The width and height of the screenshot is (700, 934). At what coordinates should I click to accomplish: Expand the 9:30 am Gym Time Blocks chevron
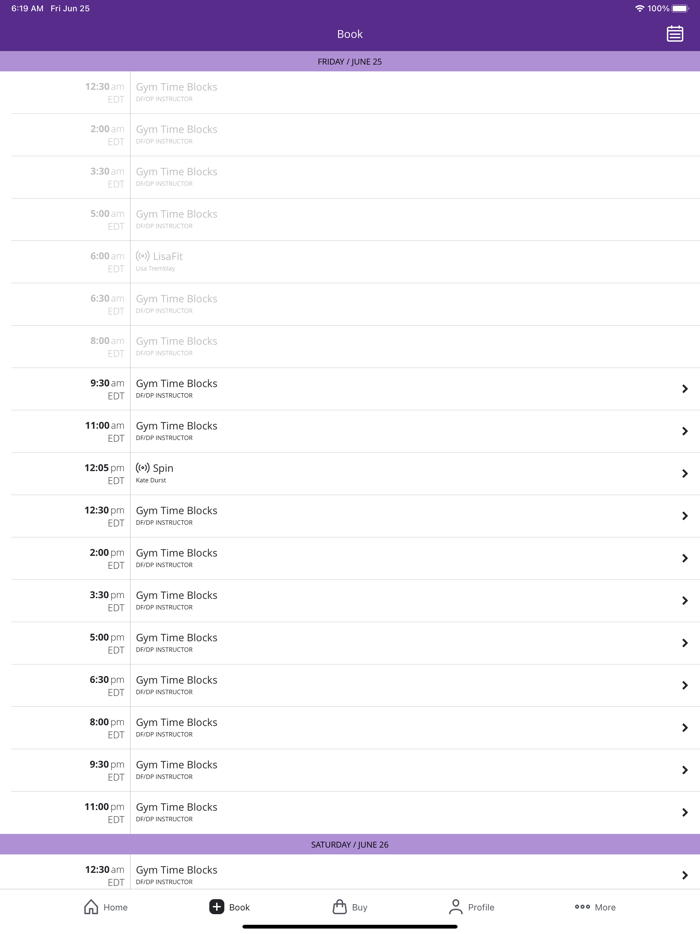(685, 389)
